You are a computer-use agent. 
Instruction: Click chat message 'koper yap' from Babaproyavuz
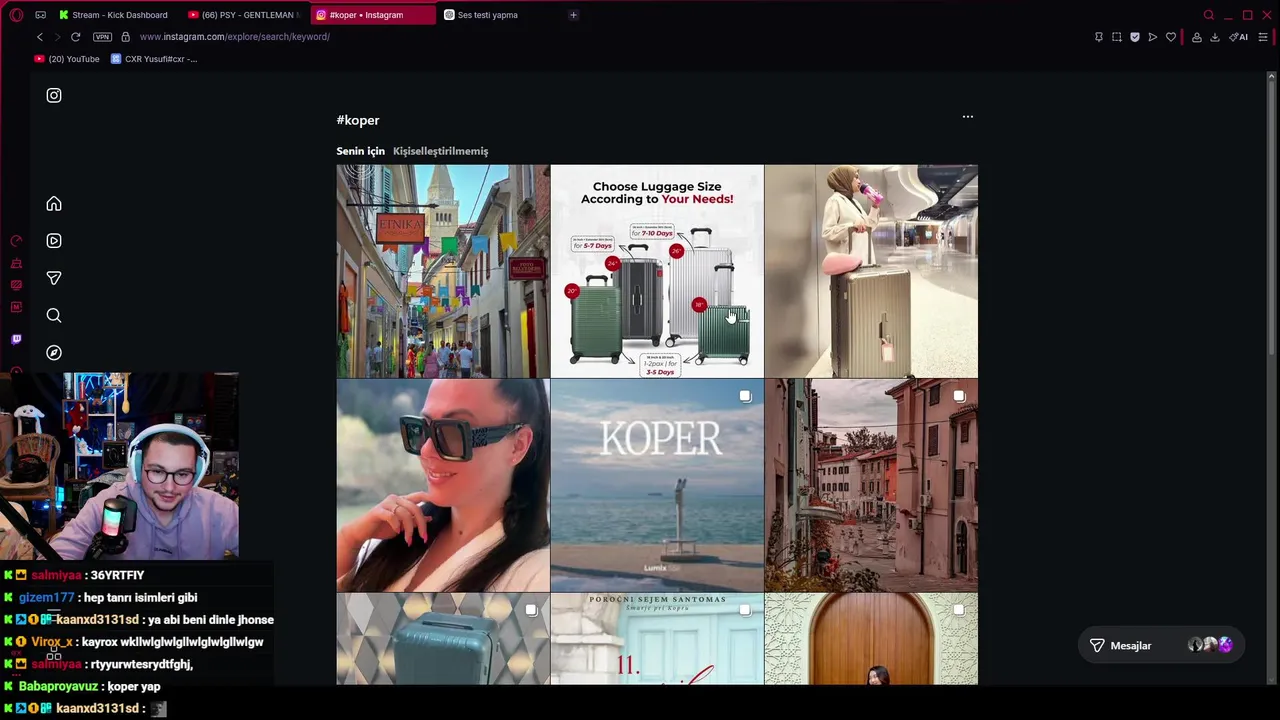tap(134, 687)
